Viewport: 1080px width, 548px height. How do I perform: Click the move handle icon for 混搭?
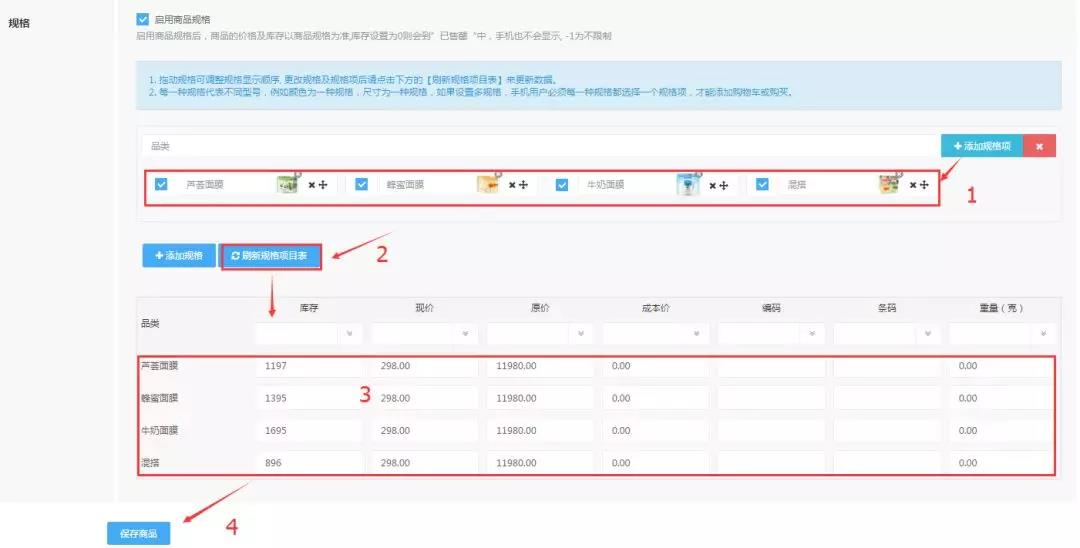tap(923, 185)
